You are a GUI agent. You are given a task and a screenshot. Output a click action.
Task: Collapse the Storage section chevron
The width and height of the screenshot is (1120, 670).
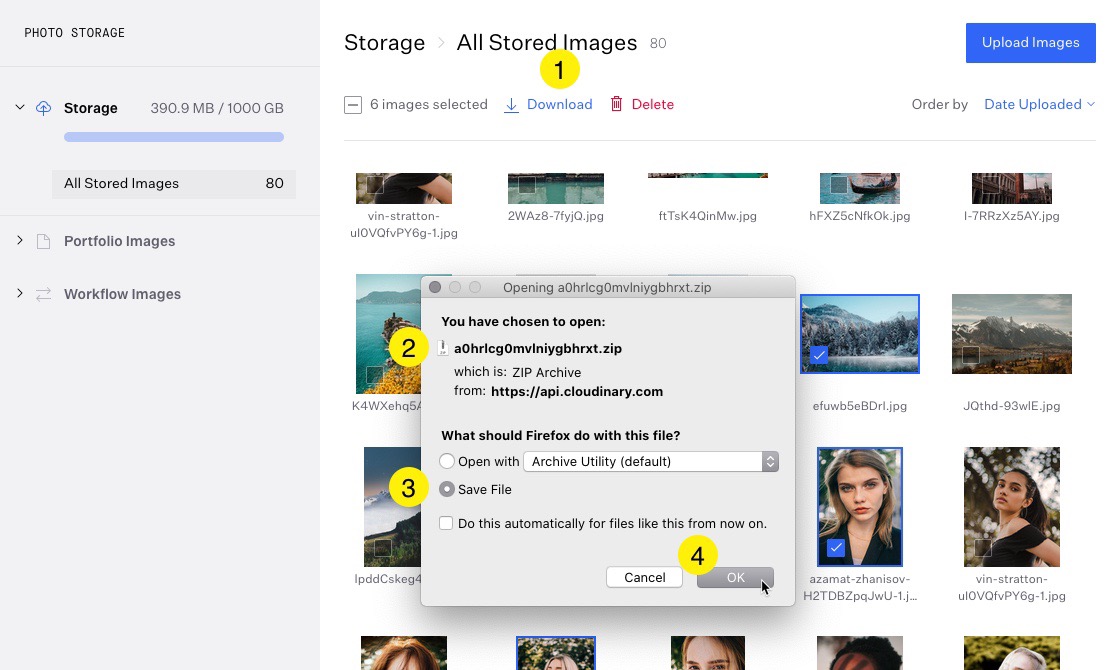[x=21, y=108]
